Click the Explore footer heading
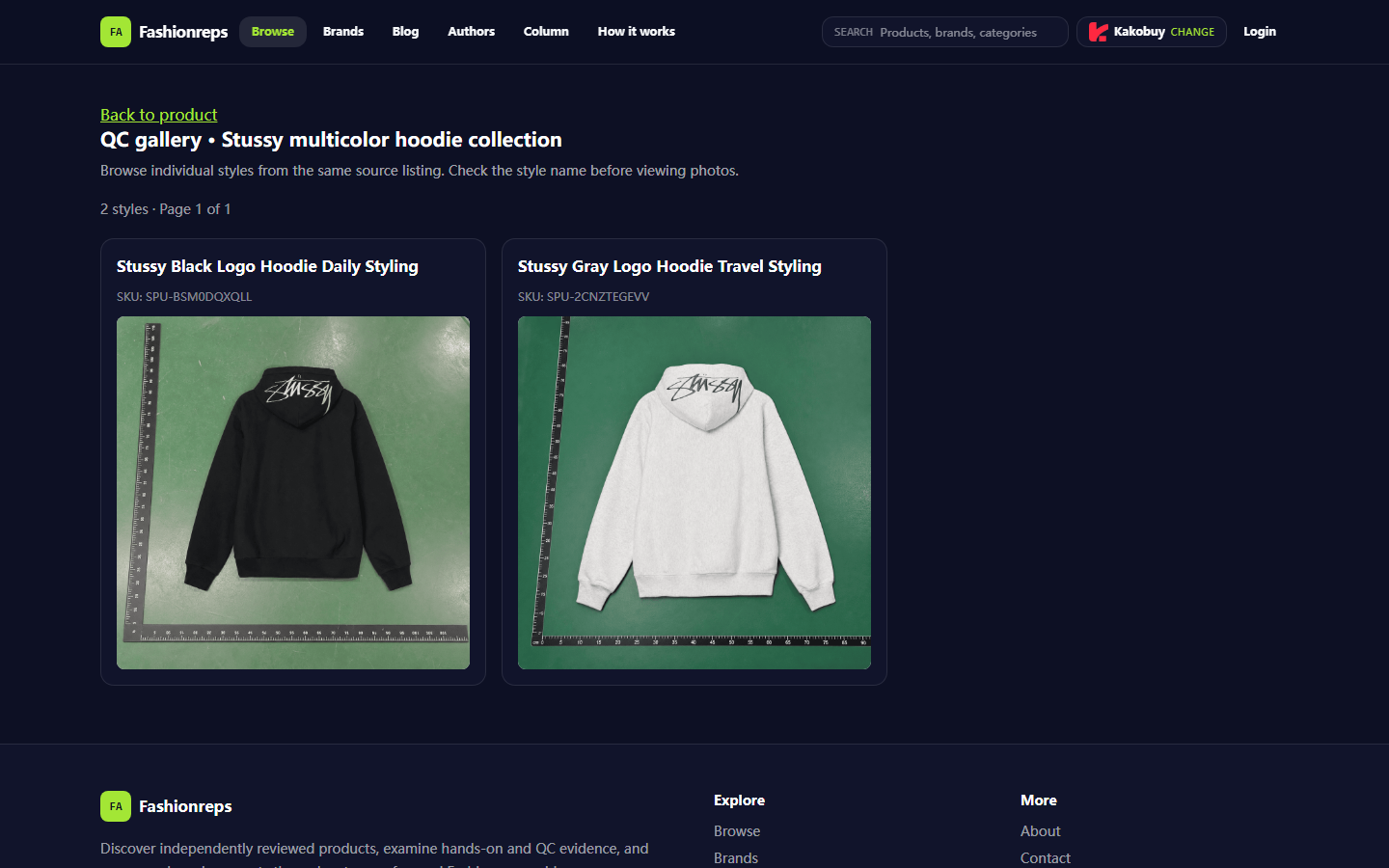 (739, 800)
